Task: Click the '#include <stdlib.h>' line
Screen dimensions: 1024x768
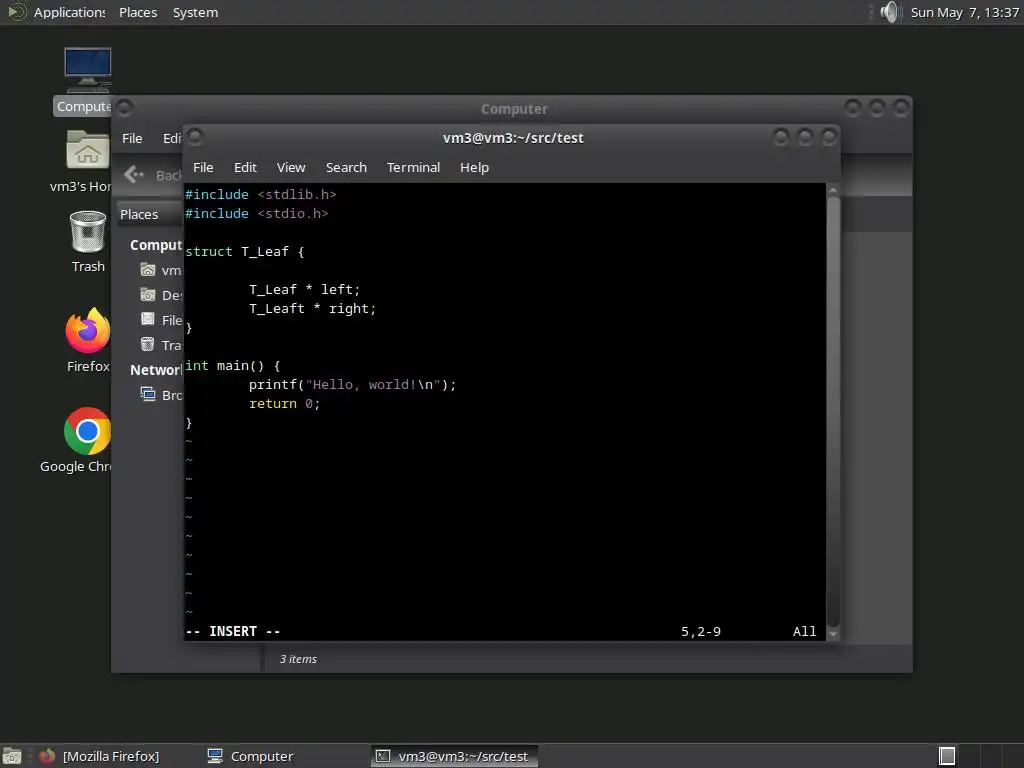Action: (261, 195)
